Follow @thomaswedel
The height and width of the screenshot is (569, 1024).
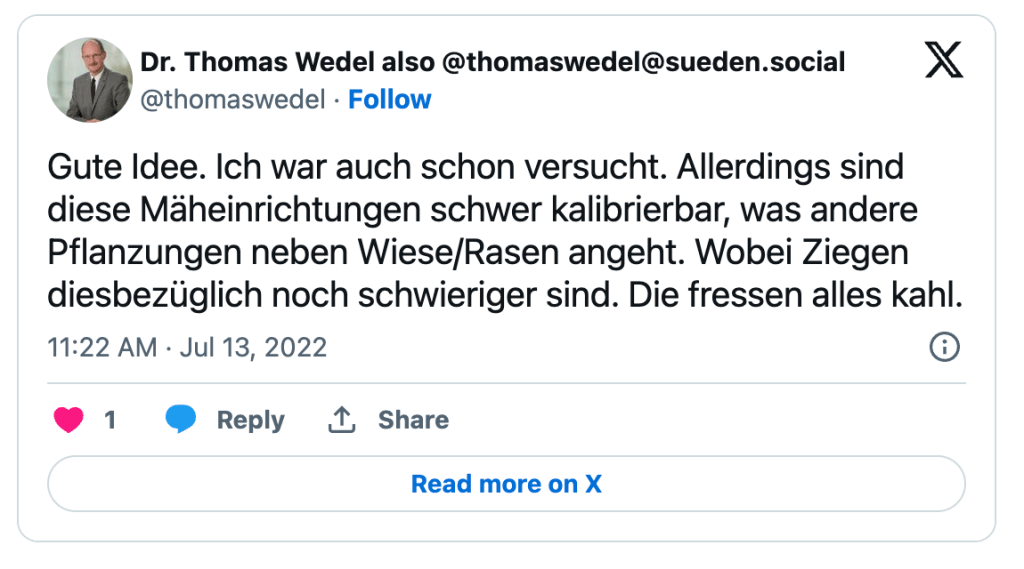tap(389, 99)
